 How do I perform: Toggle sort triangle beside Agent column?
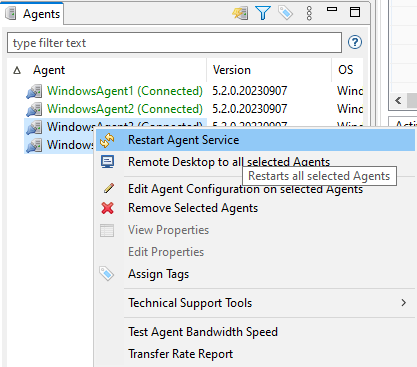[x=17, y=70]
